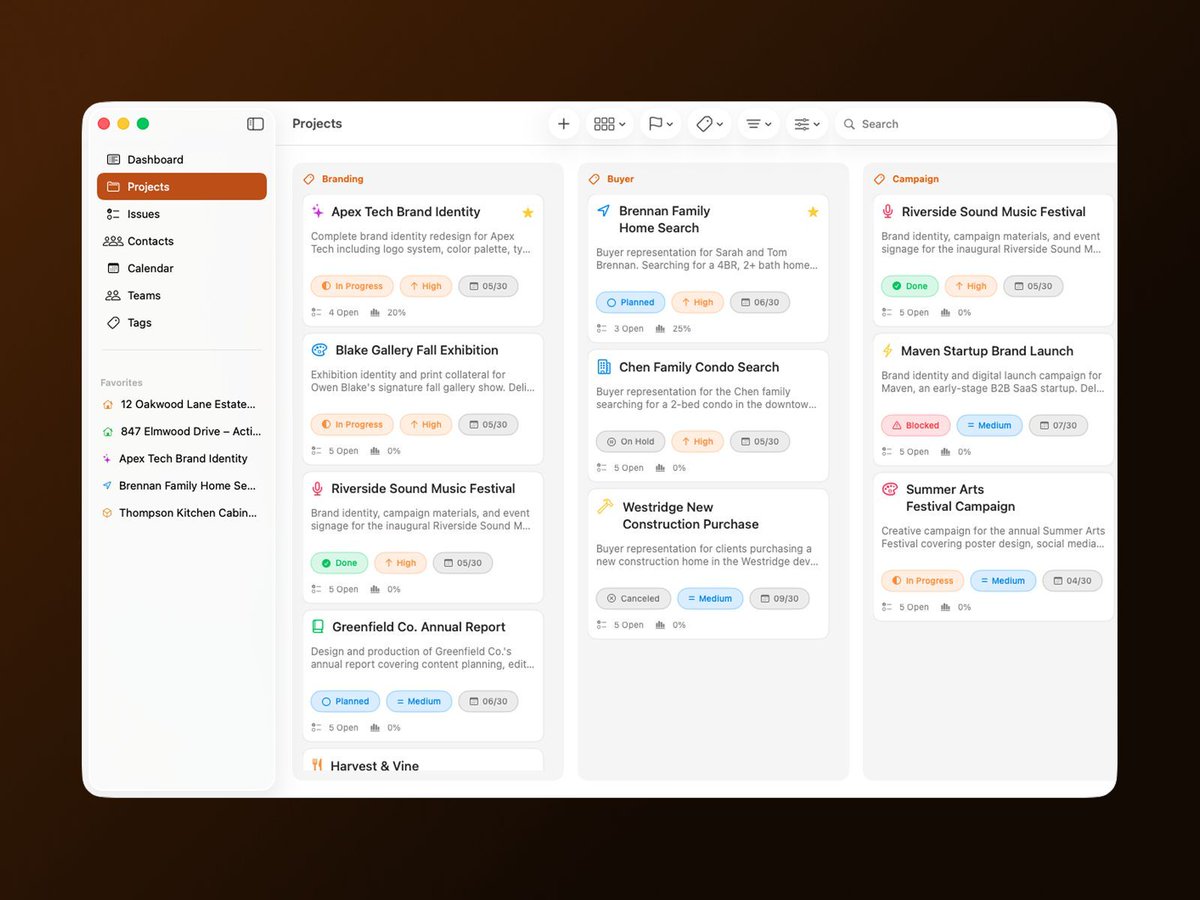Open Calendar in the sidebar

tap(182, 268)
